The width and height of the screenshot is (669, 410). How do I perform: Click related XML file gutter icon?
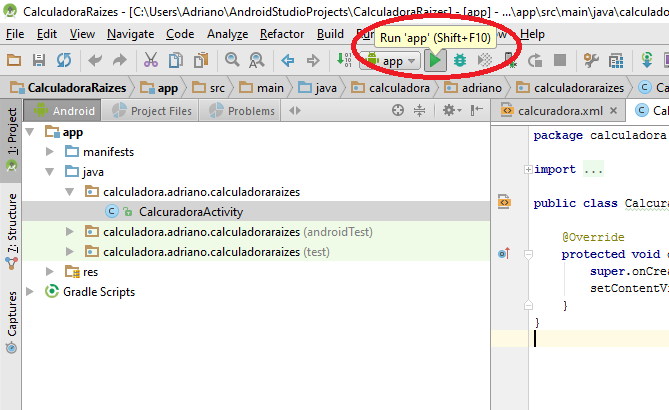(x=504, y=202)
